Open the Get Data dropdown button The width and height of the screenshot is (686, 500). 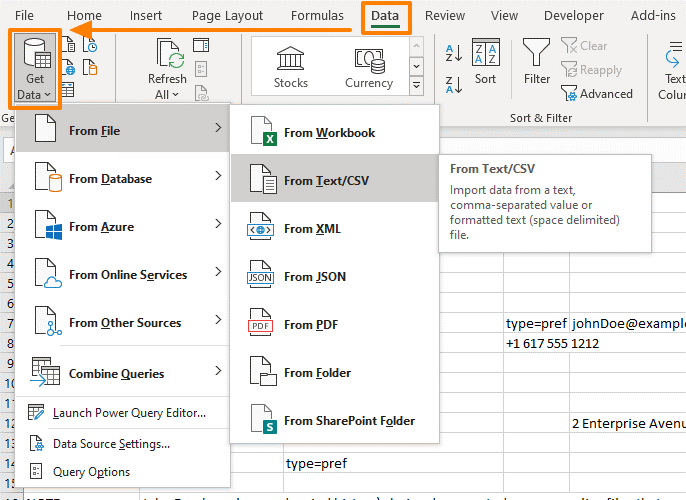(35, 69)
